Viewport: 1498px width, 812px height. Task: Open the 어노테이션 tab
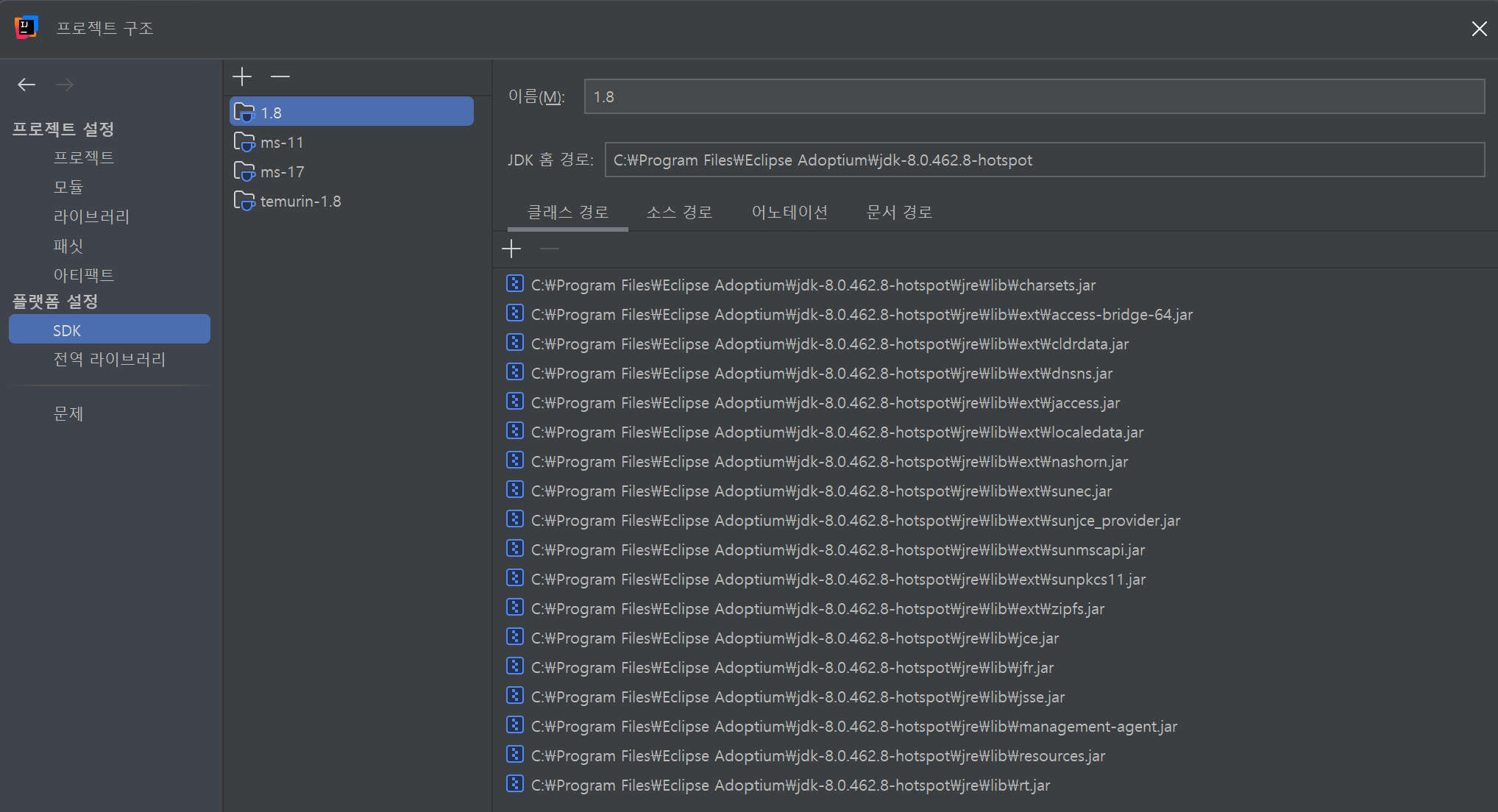(x=789, y=212)
